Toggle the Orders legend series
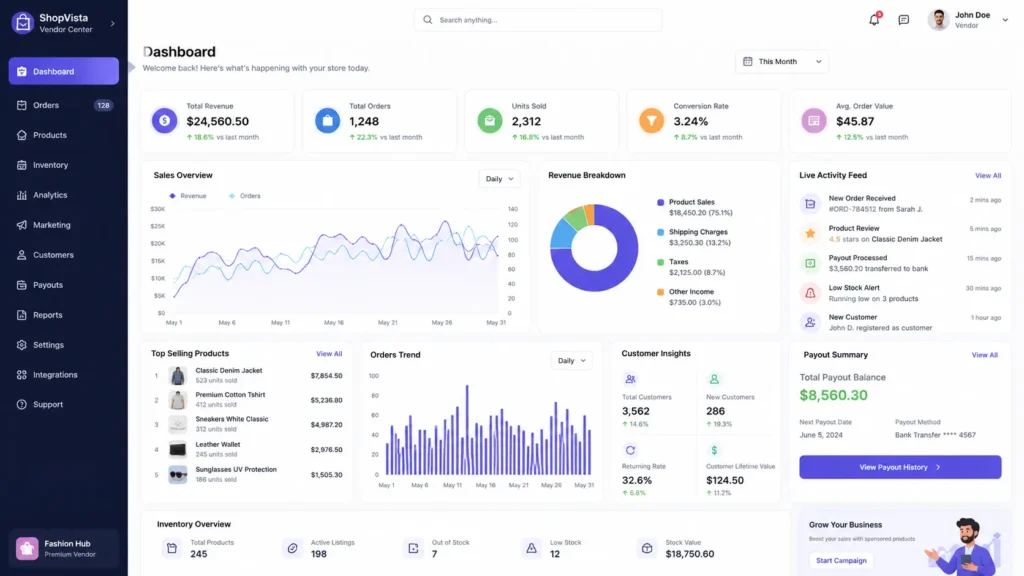Image resolution: width=1024 pixels, height=576 pixels. [244, 196]
